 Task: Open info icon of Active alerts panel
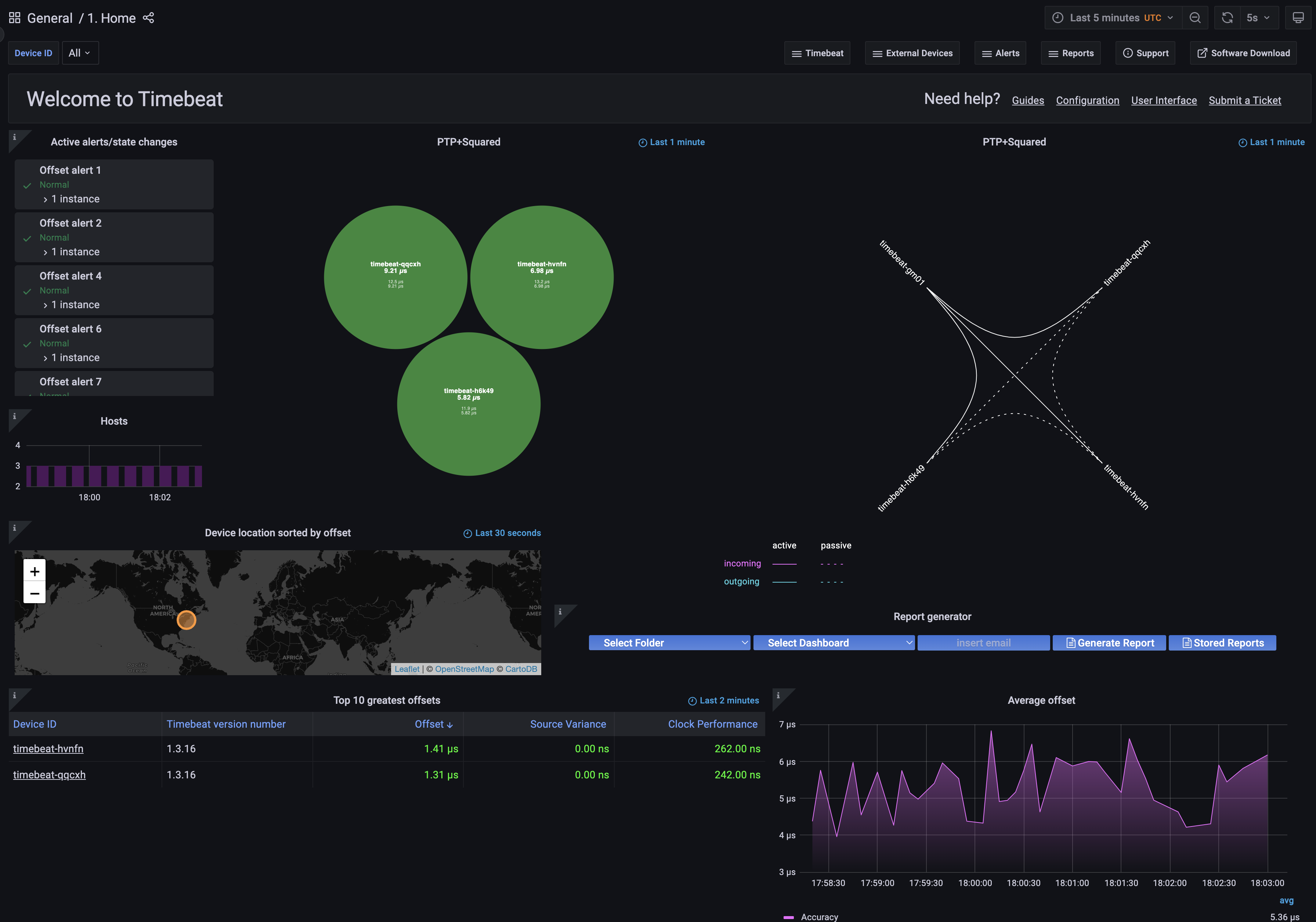click(x=14, y=137)
